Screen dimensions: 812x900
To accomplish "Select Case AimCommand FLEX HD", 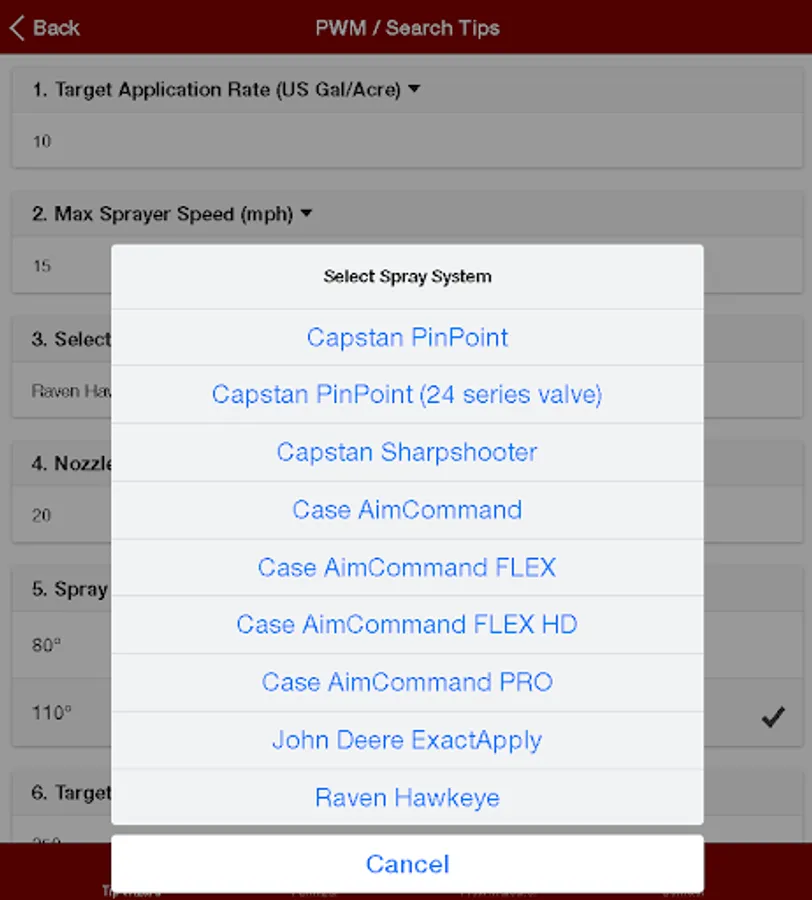I will click(407, 625).
